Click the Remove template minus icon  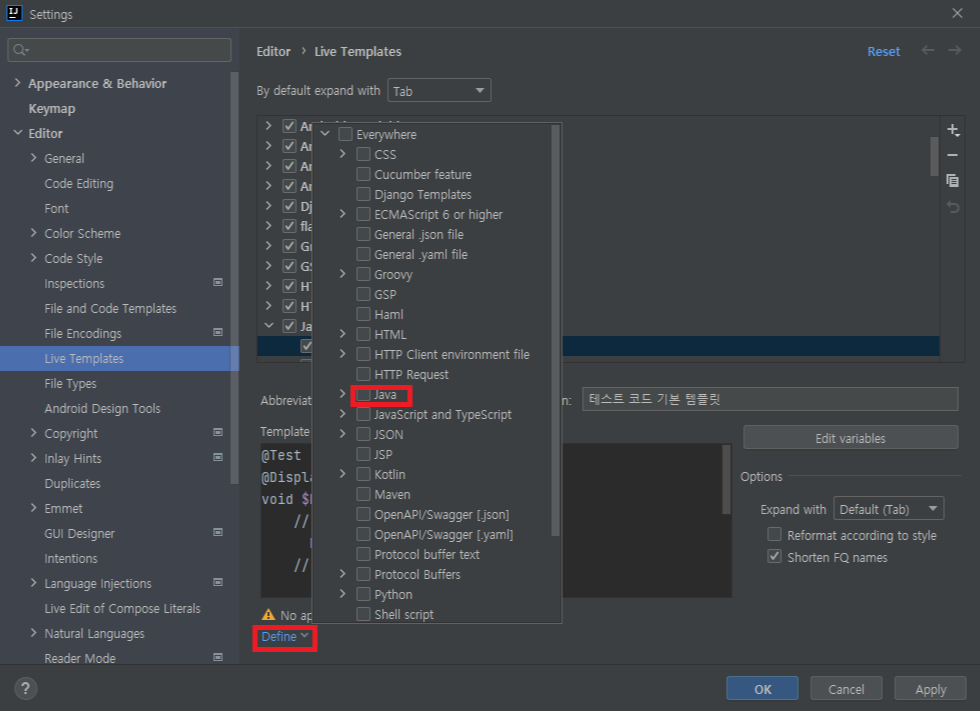tap(952, 155)
